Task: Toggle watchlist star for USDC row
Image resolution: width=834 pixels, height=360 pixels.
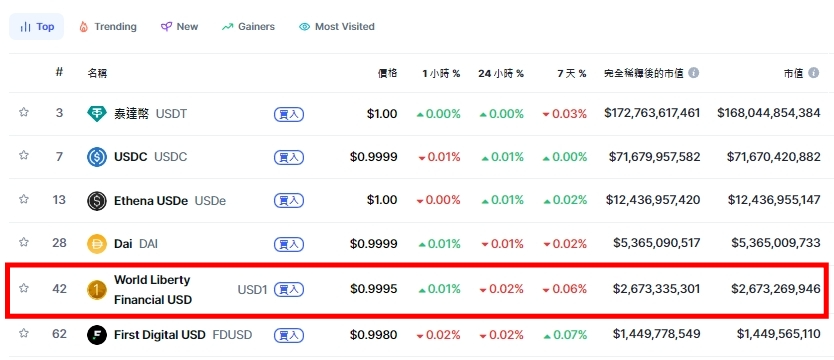Action: 23,155
